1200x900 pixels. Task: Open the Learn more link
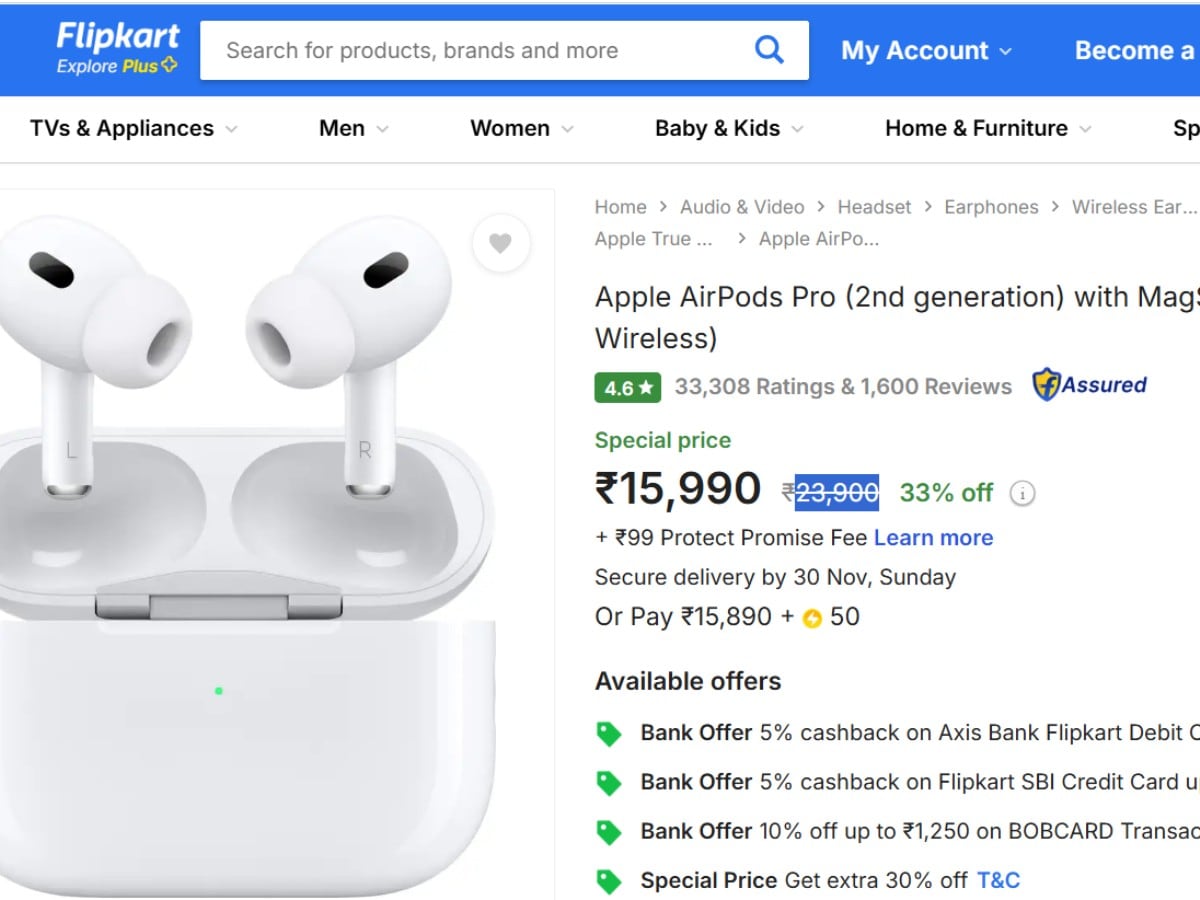point(933,538)
